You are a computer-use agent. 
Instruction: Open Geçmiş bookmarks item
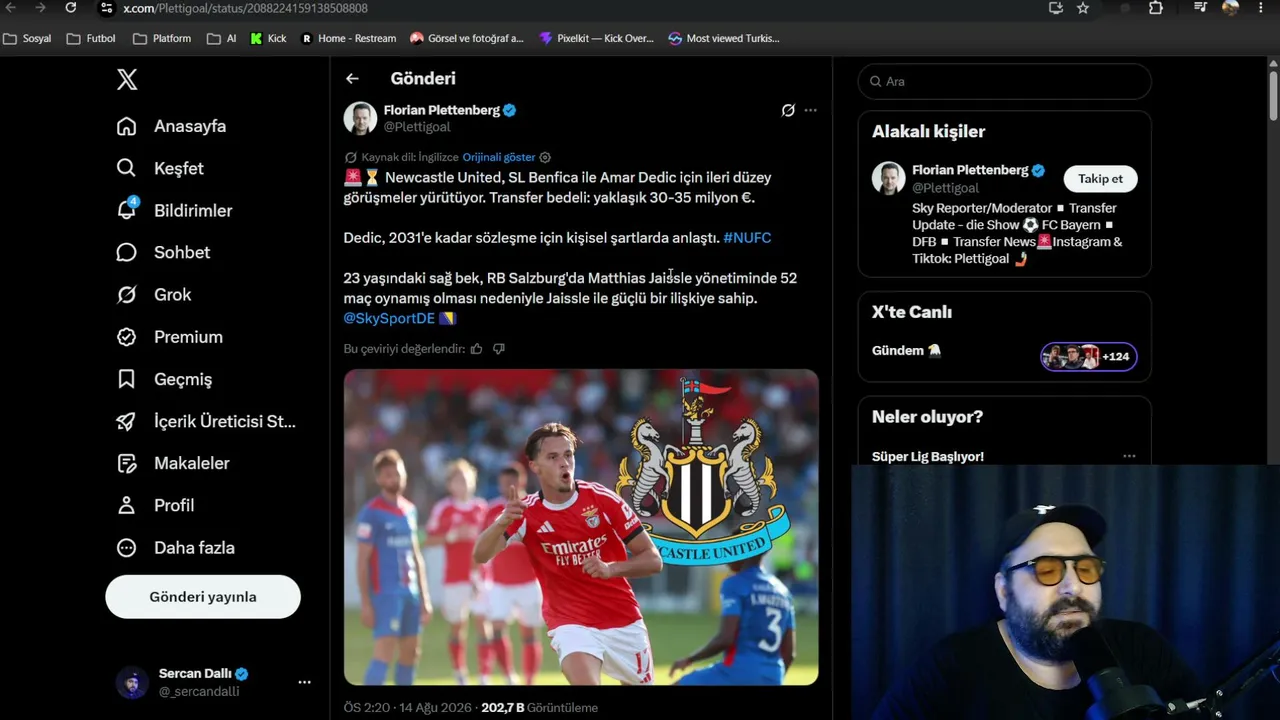coord(164,379)
